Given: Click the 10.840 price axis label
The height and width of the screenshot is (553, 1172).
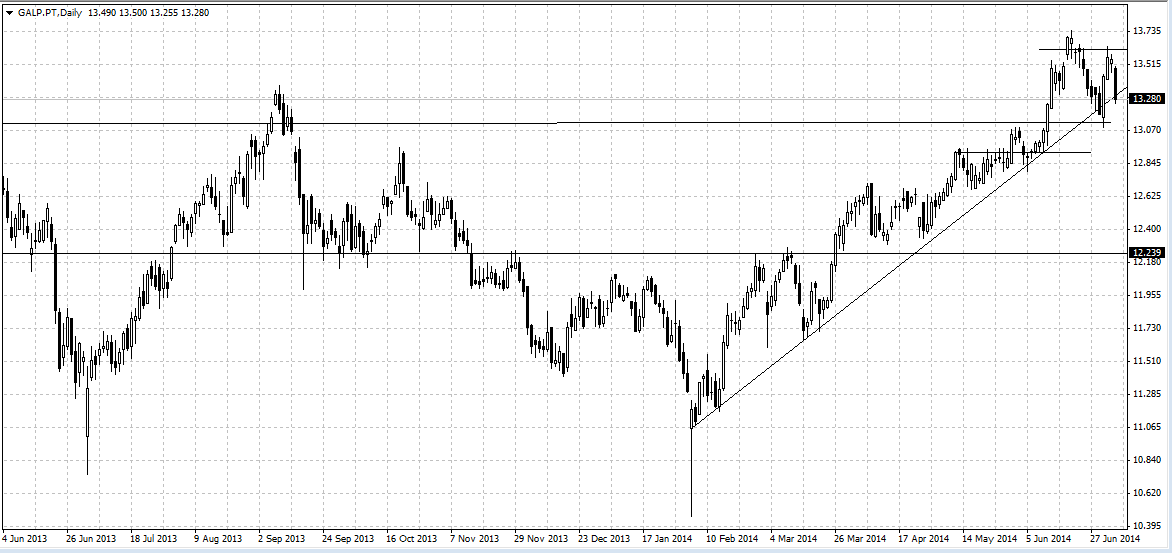Looking at the screenshot, I should (1146, 460).
